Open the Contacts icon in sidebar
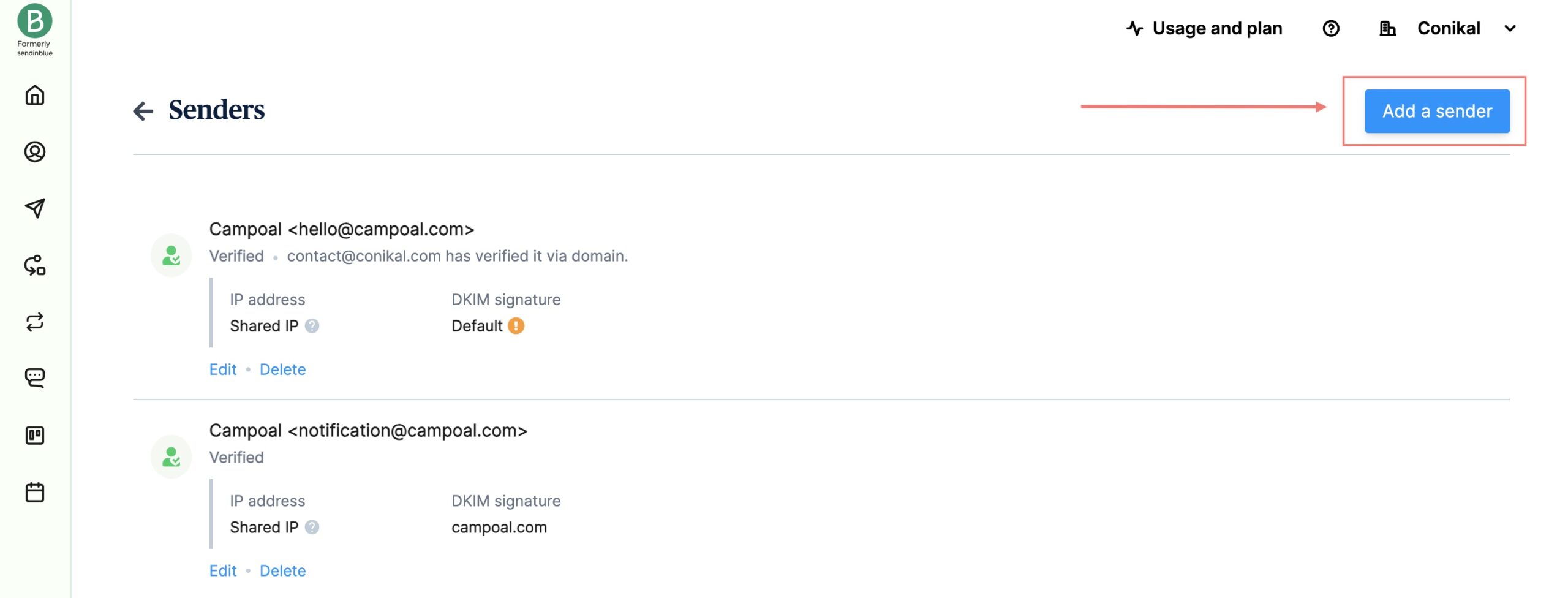Screen dimensions: 1568x598 [x=35, y=152]
